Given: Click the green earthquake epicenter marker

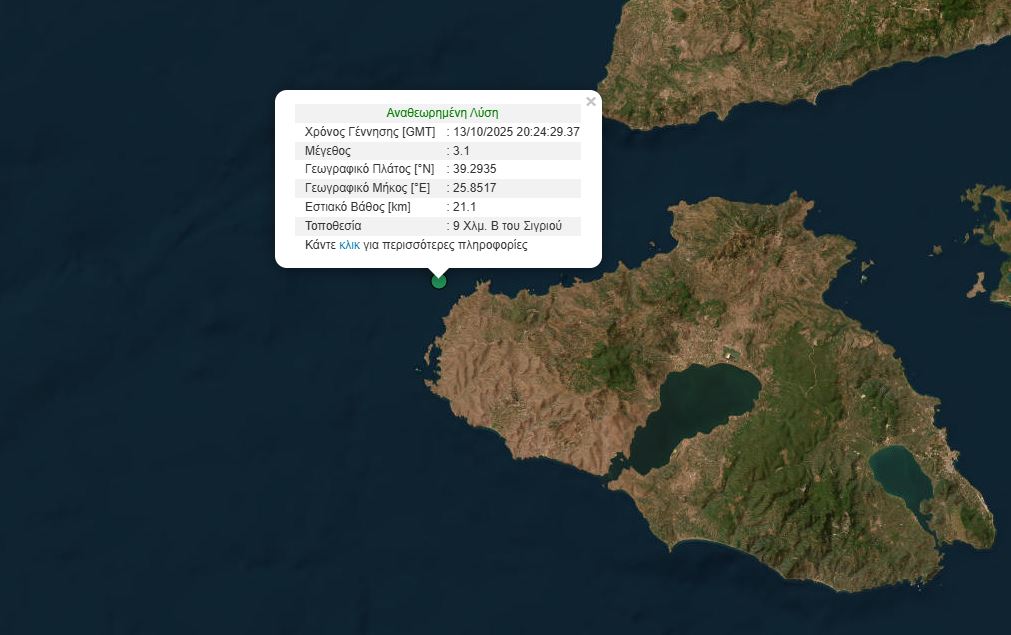Looking at the screenshot, I should pyautogui.click(x=438, y=281).
